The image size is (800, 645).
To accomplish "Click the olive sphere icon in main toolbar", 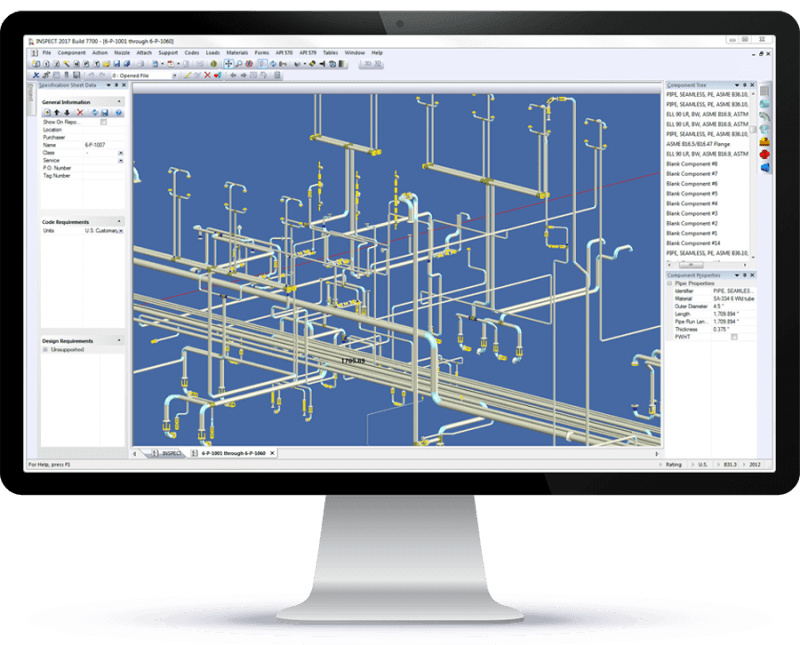I will pos(214,64).
